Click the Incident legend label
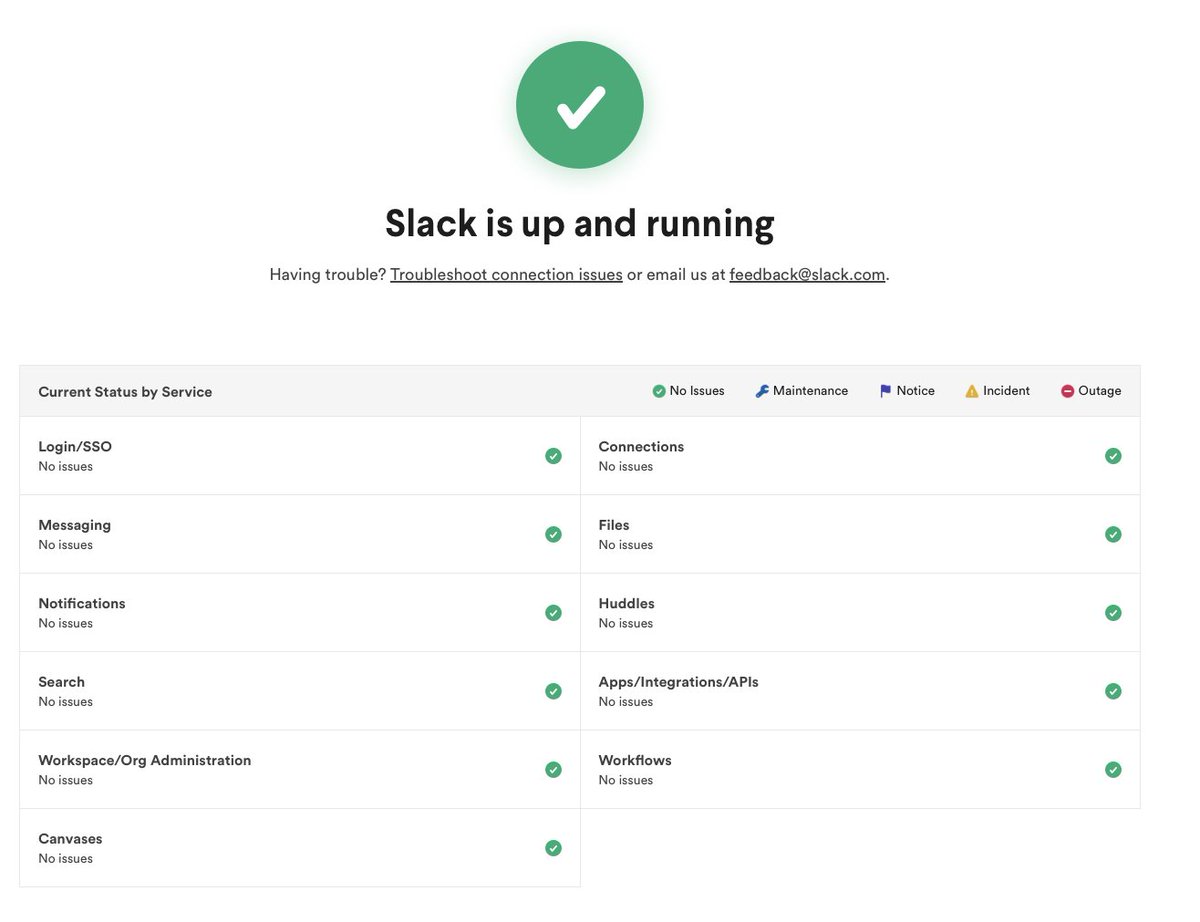The height and width of the screenshot is (922, 1200). pos(1006,391)
